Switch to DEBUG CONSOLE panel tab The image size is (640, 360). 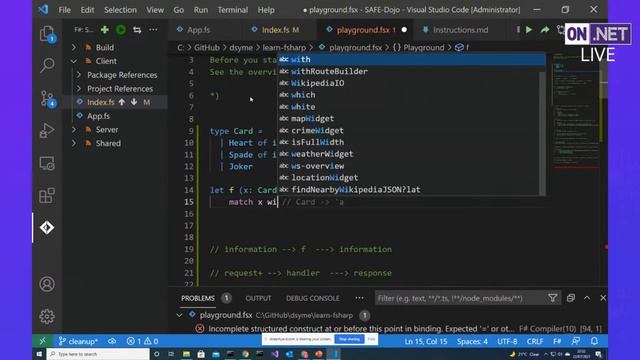point(313,298)
